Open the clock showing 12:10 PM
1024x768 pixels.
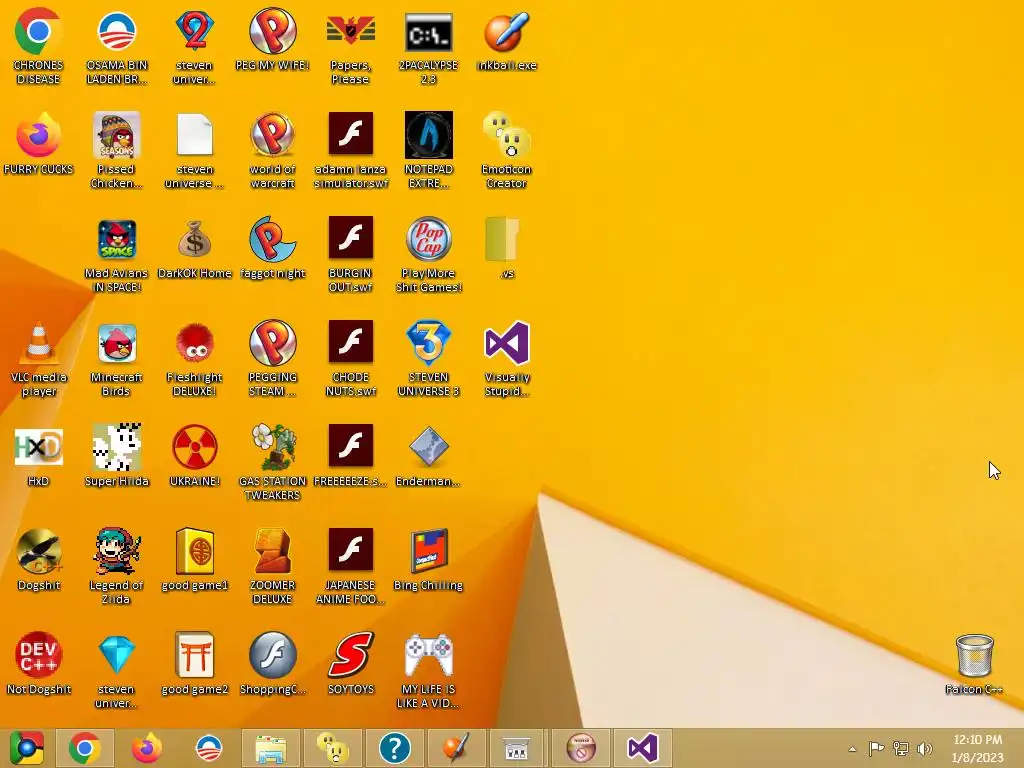978,748
